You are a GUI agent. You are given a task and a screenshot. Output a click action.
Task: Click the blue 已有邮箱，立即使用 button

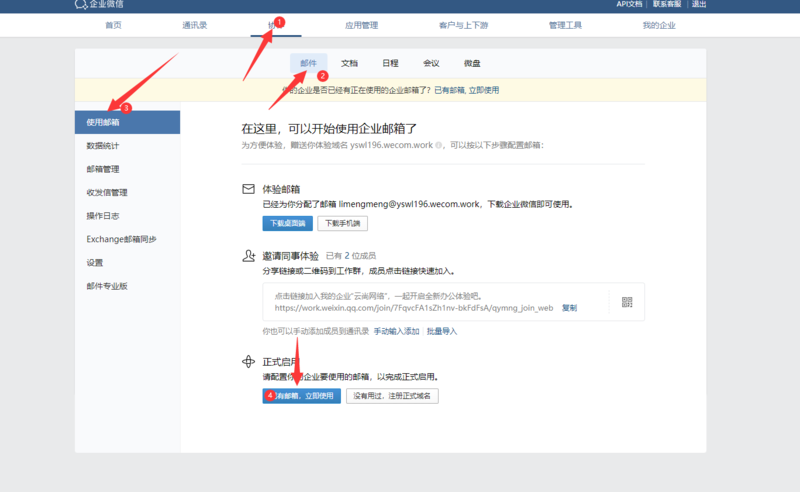point(302,396)
